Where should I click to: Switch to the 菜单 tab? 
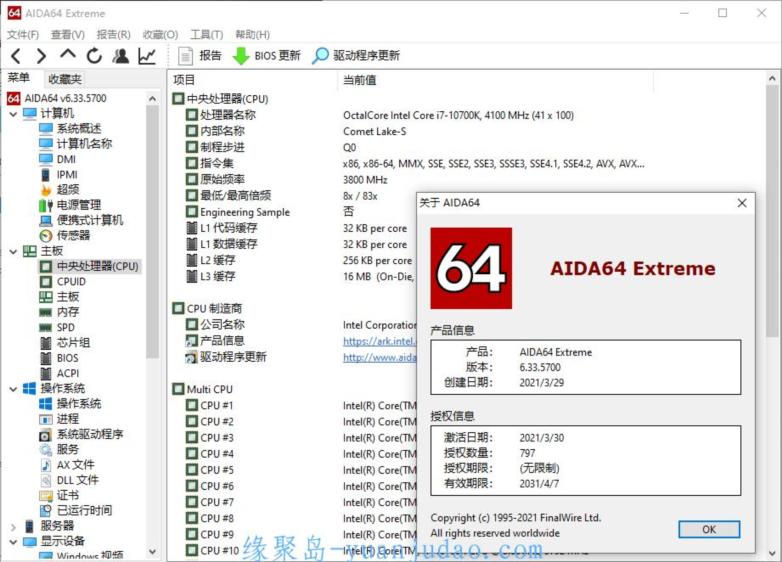coord(19,78)
